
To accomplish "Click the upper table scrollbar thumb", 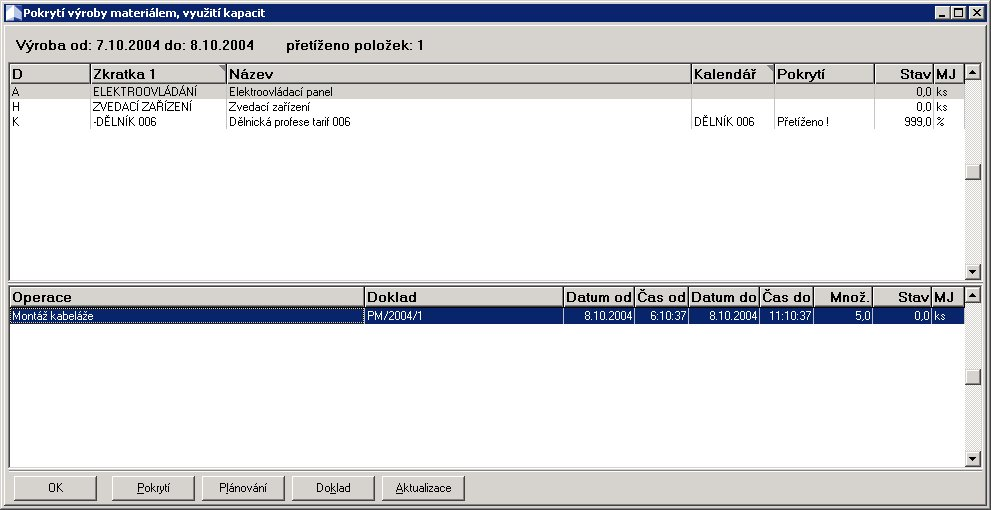I will click(973, 173).
